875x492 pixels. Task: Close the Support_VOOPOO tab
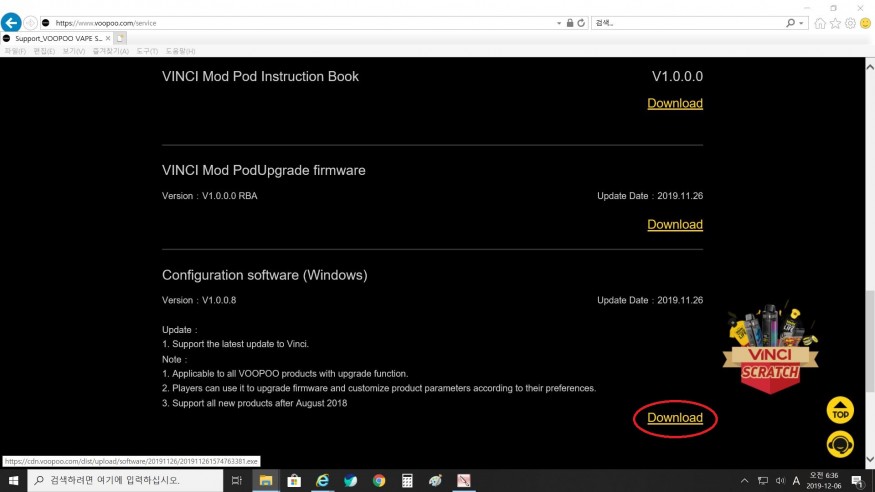108,38
